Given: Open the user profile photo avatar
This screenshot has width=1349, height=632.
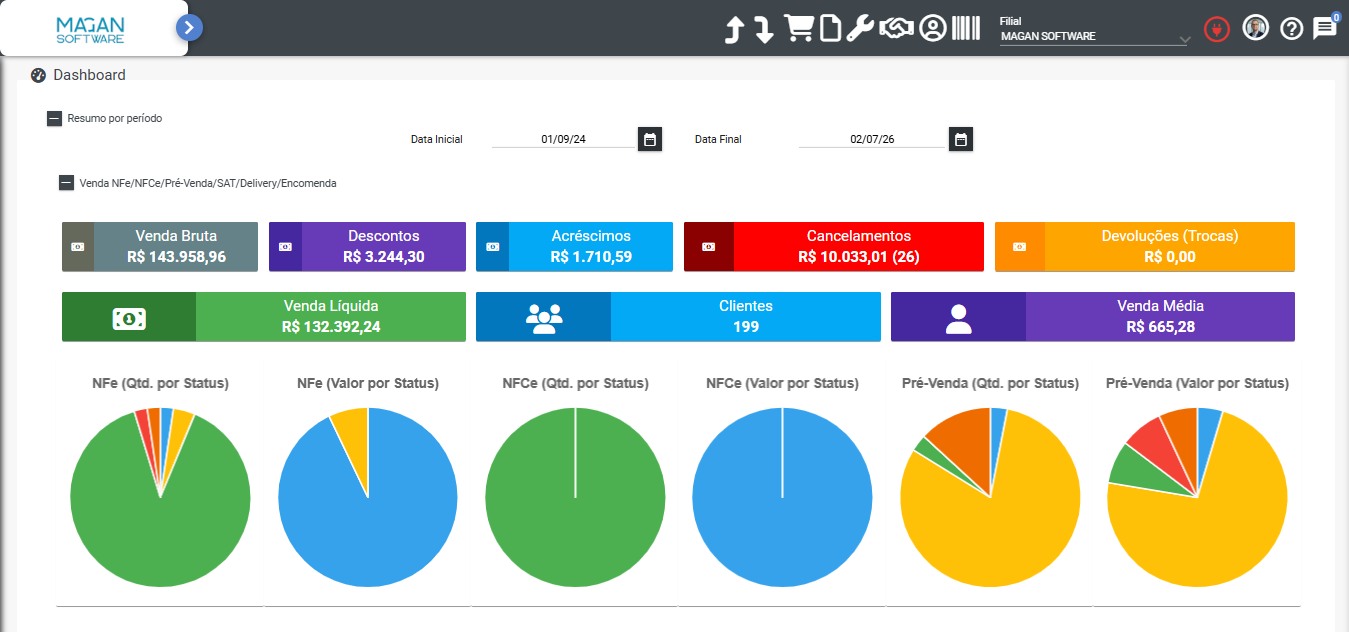Looking at the screenshot, I should click(x=1255, y=28).
